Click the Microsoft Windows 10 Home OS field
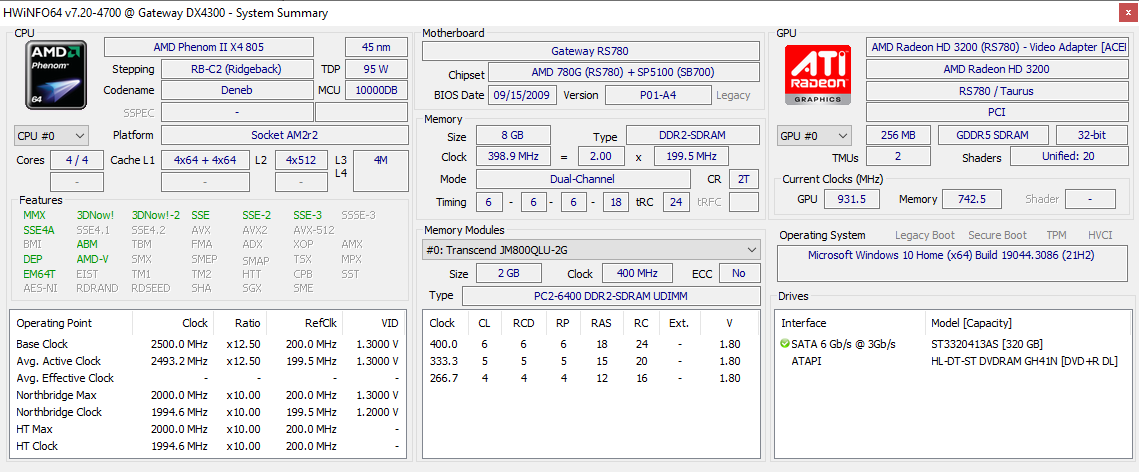 click(x=951, y=264)
